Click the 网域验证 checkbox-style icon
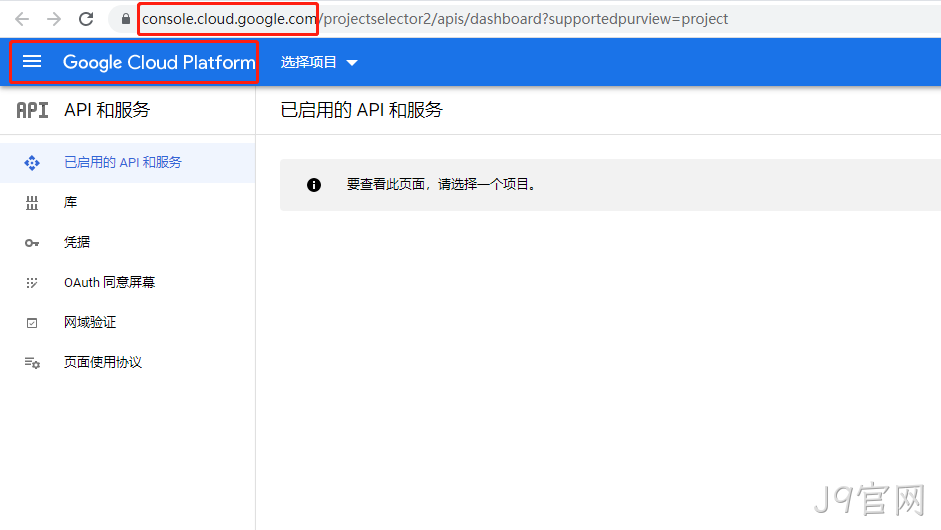Screen dimensions: 941x530 pyautogui.click(x=32, y=323)
